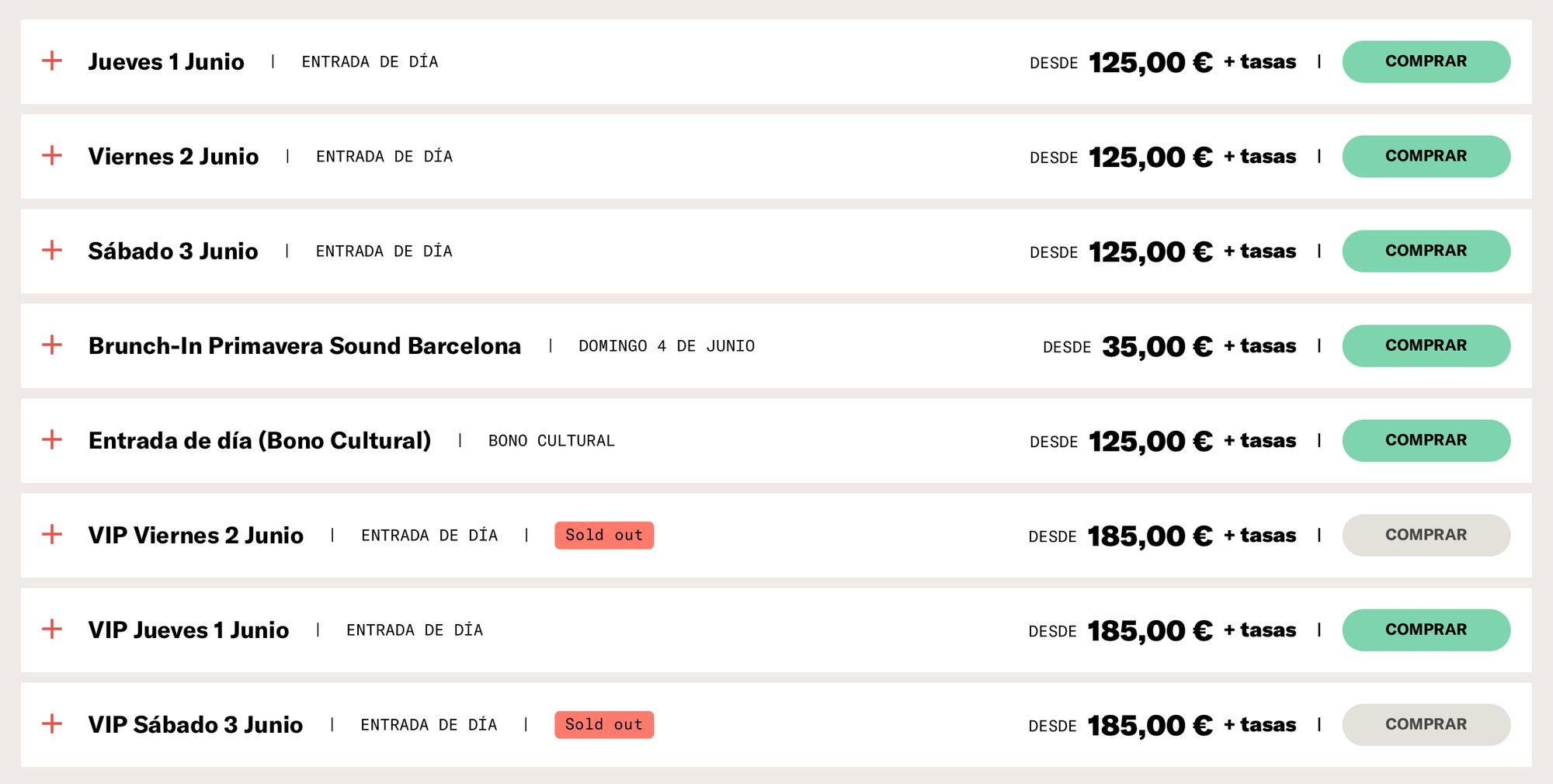The width and height of the screenshot is (1553, 784).
Task: Click plus icon for VIP Jueves 1 Junio
Action: tap(52, 629)
